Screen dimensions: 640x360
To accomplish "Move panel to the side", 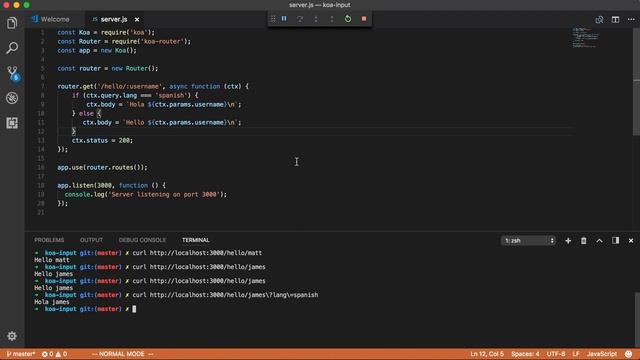I will (615, 241).
